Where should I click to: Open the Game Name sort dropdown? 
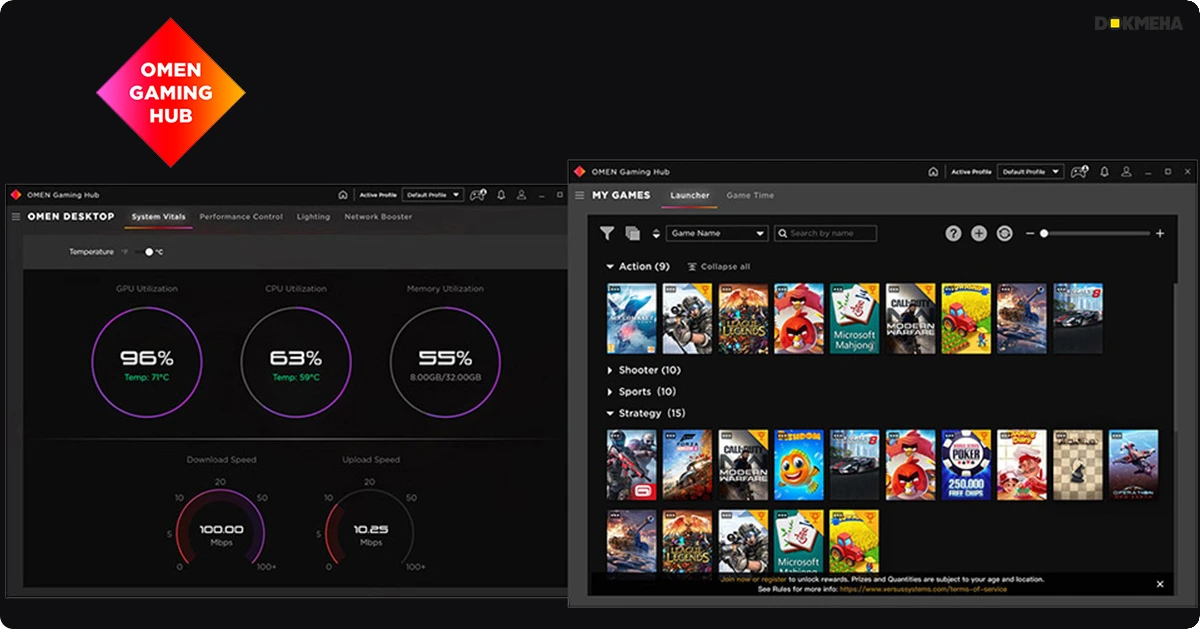coord(717,233)
